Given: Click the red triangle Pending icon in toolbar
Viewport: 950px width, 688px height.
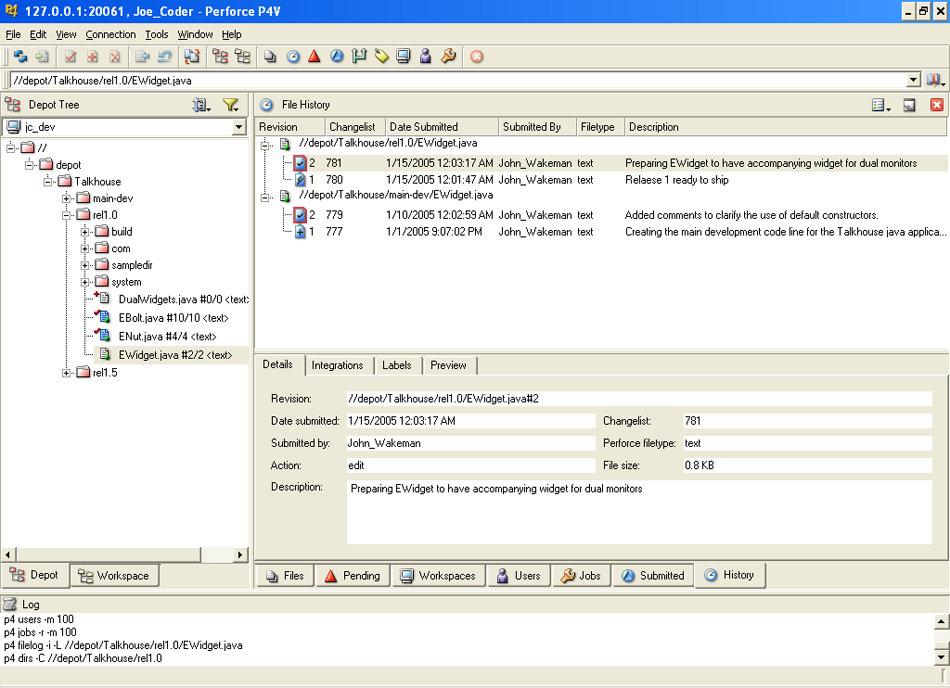Looking at the screenshot, I should [x=314, y=57].
